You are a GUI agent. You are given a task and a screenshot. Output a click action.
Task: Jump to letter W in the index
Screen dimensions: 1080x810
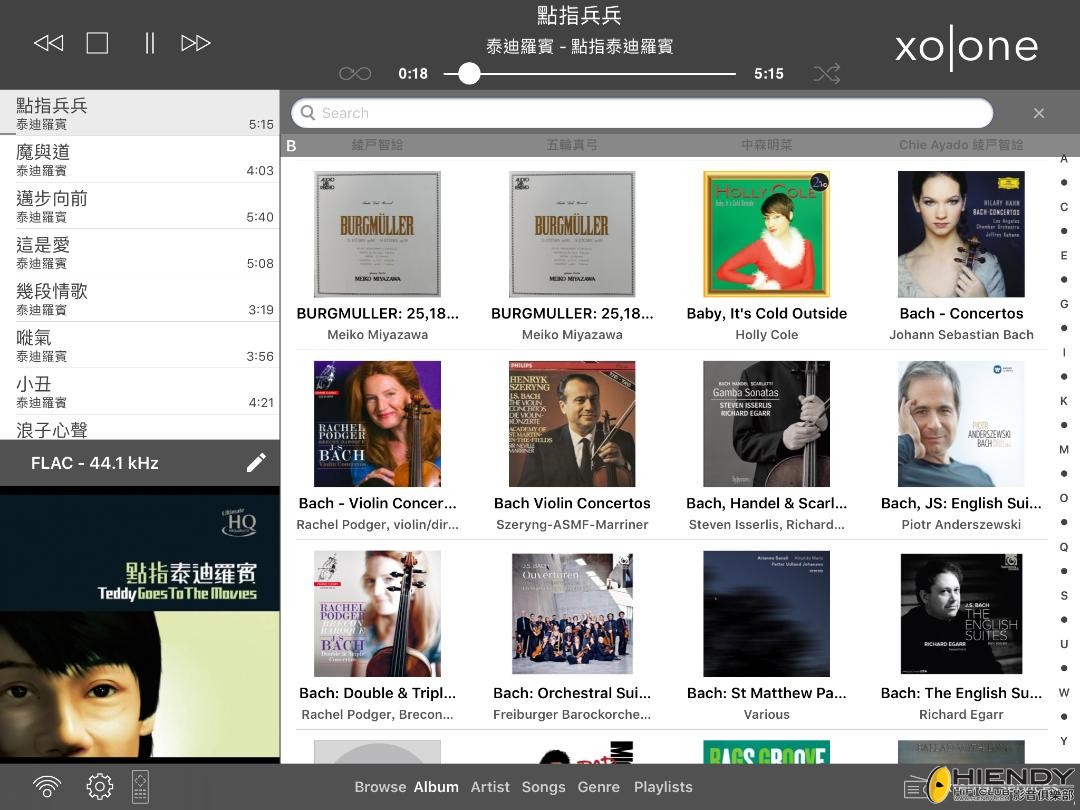[1064, 692]
